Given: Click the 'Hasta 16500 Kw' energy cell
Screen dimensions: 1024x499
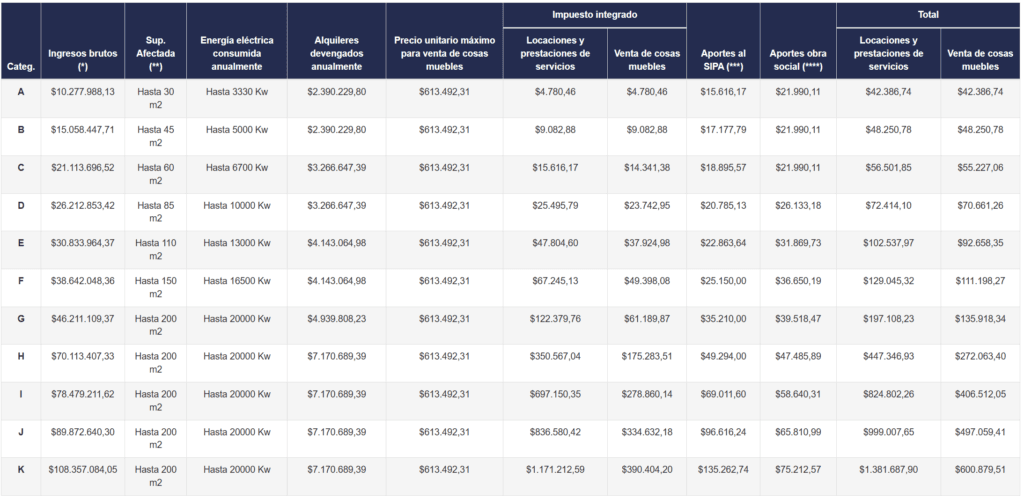Looking at the screenshot, I should pyautogui.click(x=237, y=281).
